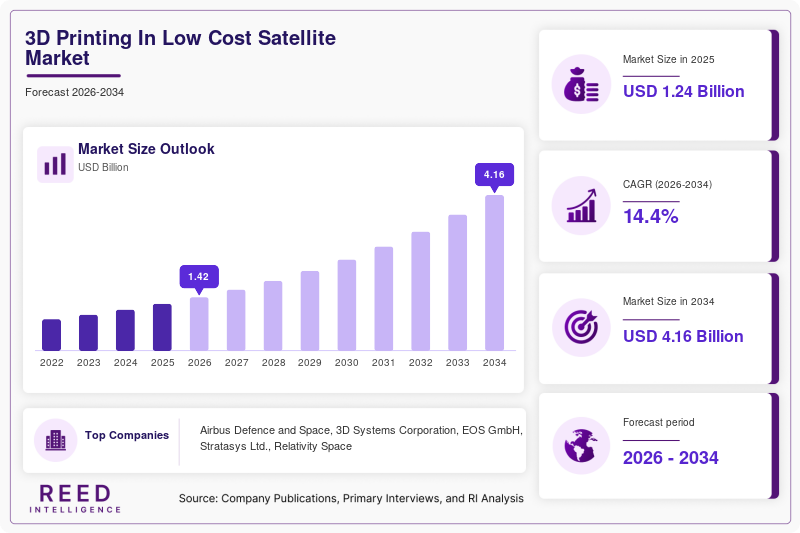The image size is (800, 533).
Task: Click the Stratasys Ltd., Relativity Space line
Action: [x=276, y=446]
